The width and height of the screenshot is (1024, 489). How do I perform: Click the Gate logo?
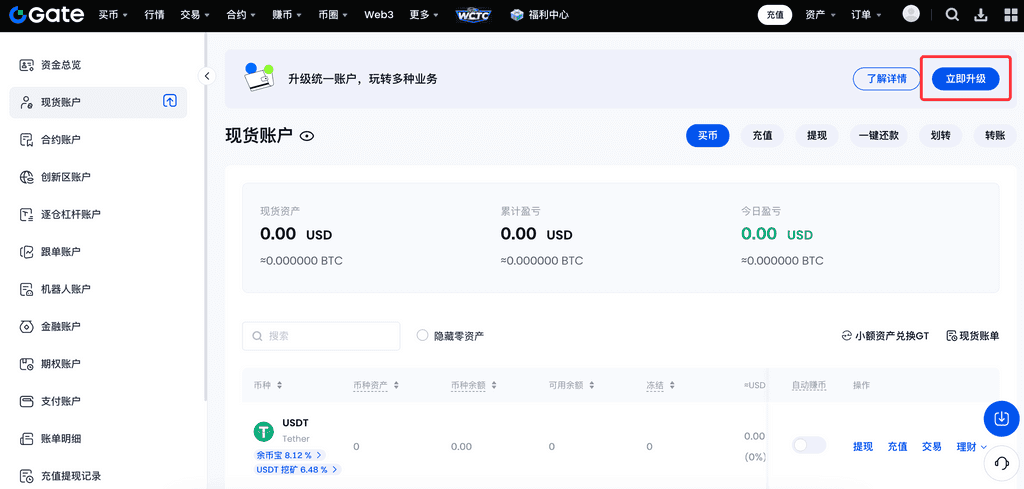[45, 15]
